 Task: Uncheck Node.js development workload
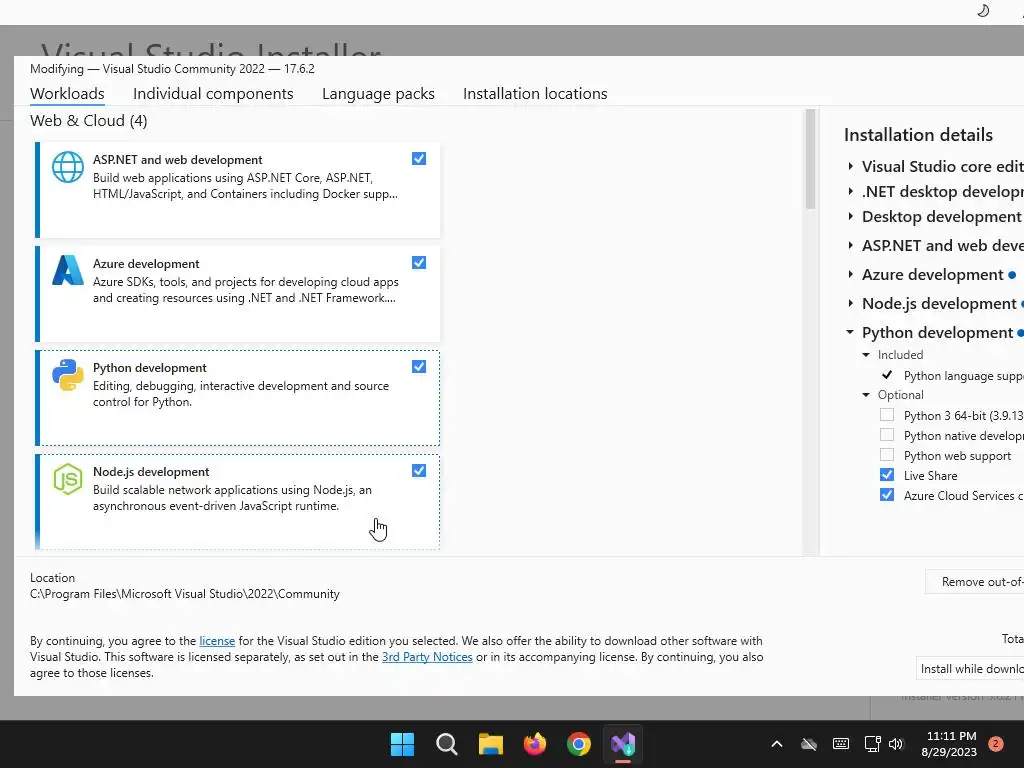(419, 471)
